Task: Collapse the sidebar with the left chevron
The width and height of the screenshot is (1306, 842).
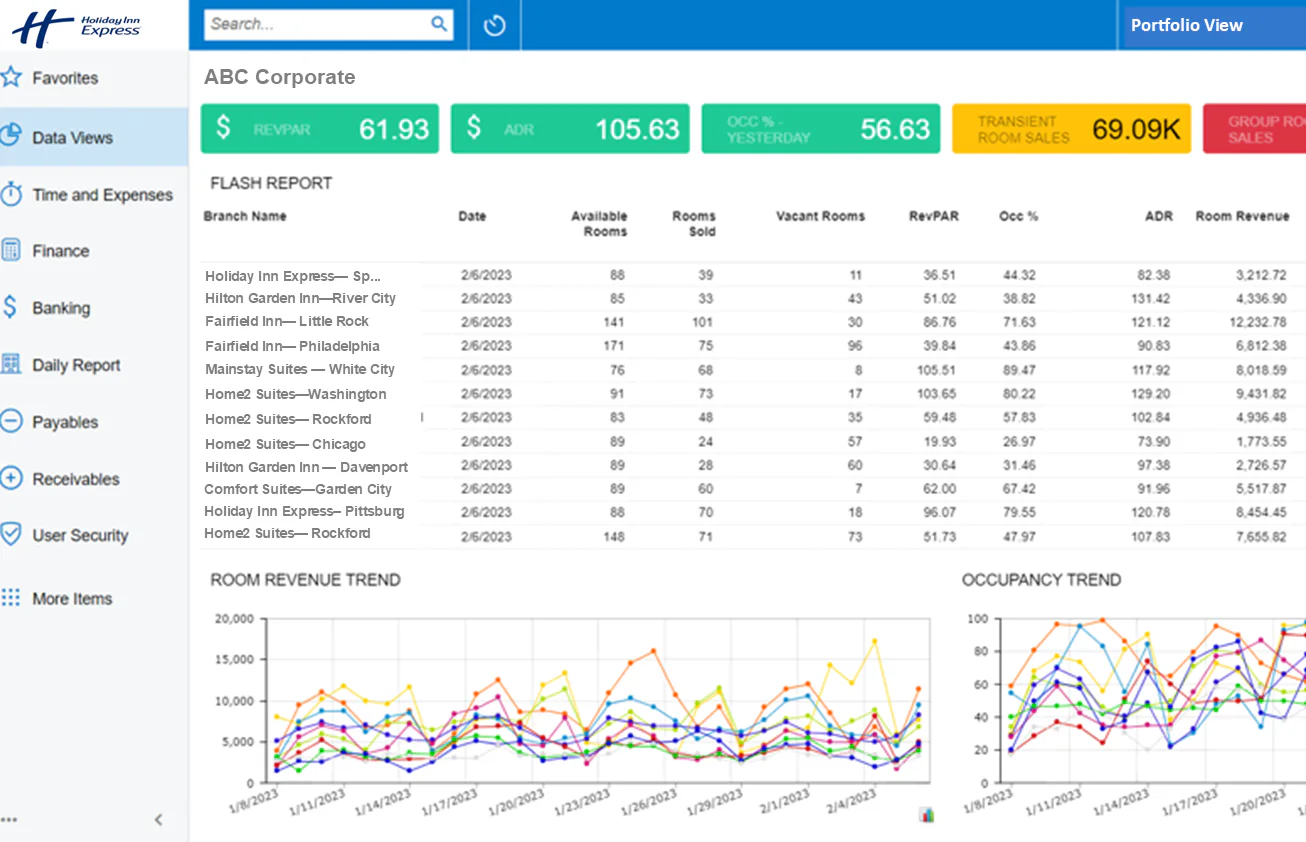Action: pos(158,820)
